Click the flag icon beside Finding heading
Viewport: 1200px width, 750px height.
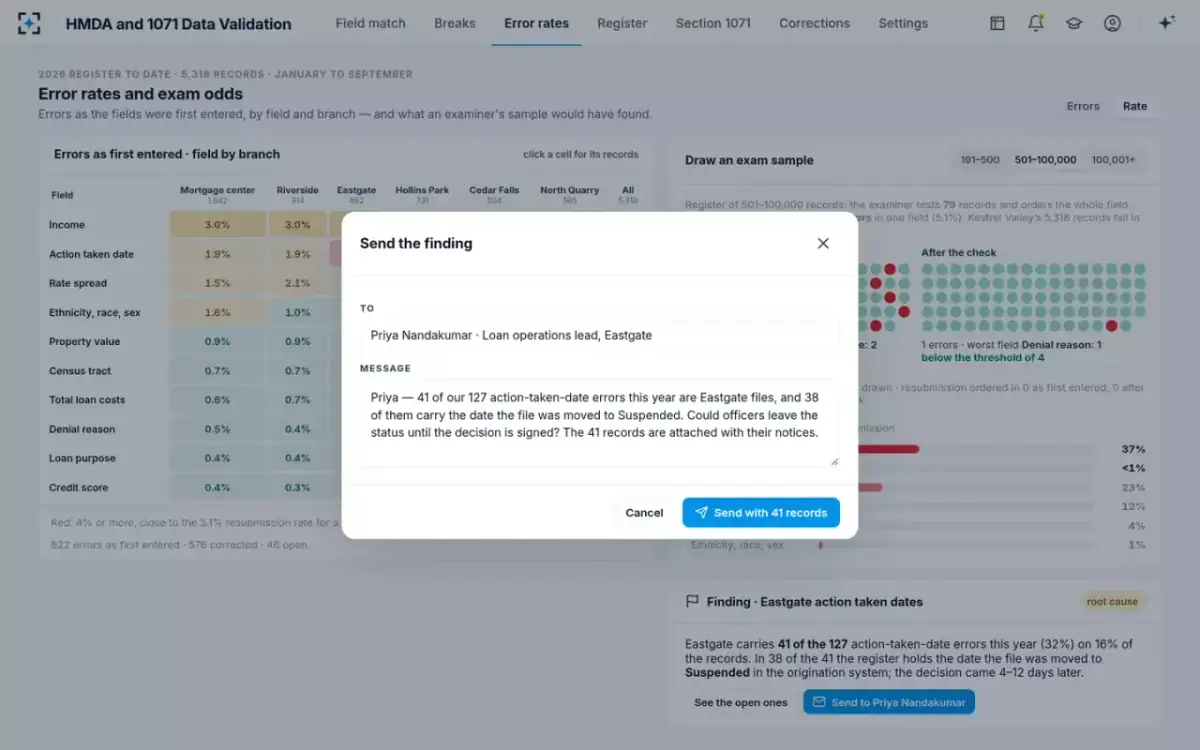[692, 602]
